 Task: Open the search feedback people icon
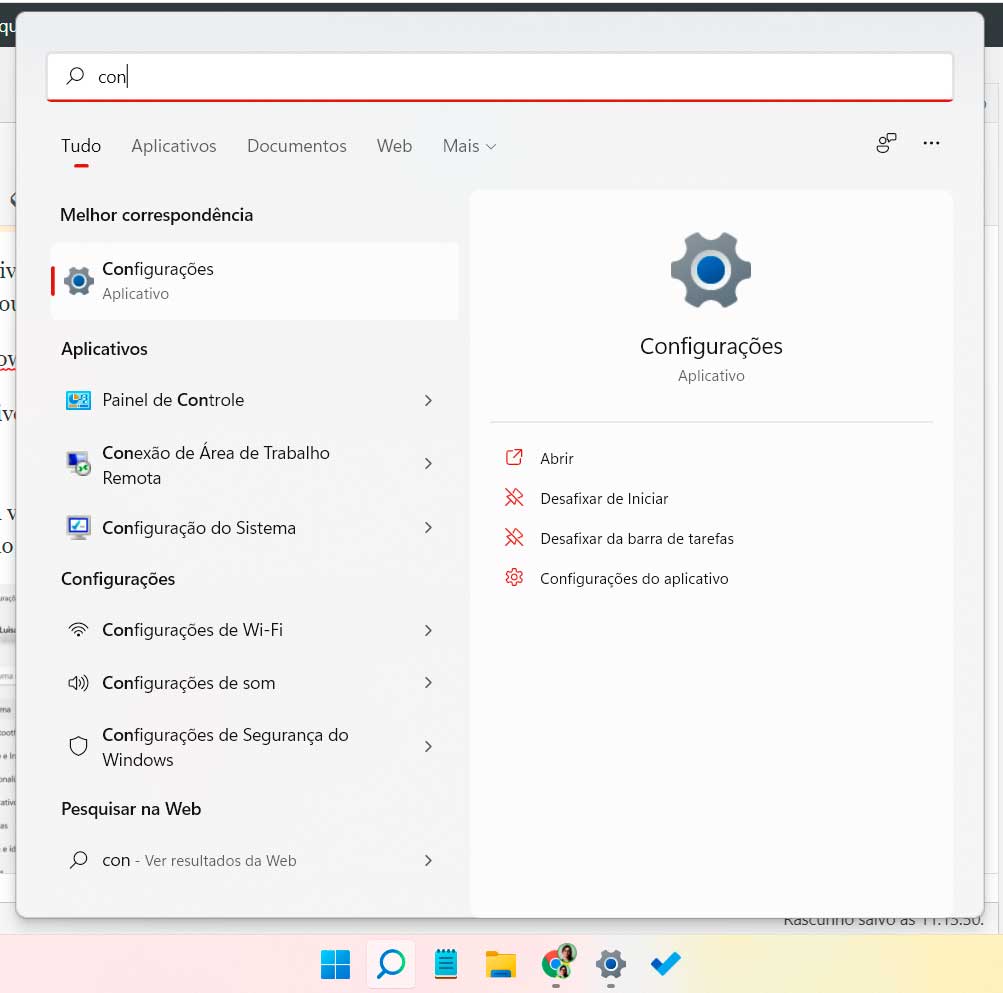(886, 144)
